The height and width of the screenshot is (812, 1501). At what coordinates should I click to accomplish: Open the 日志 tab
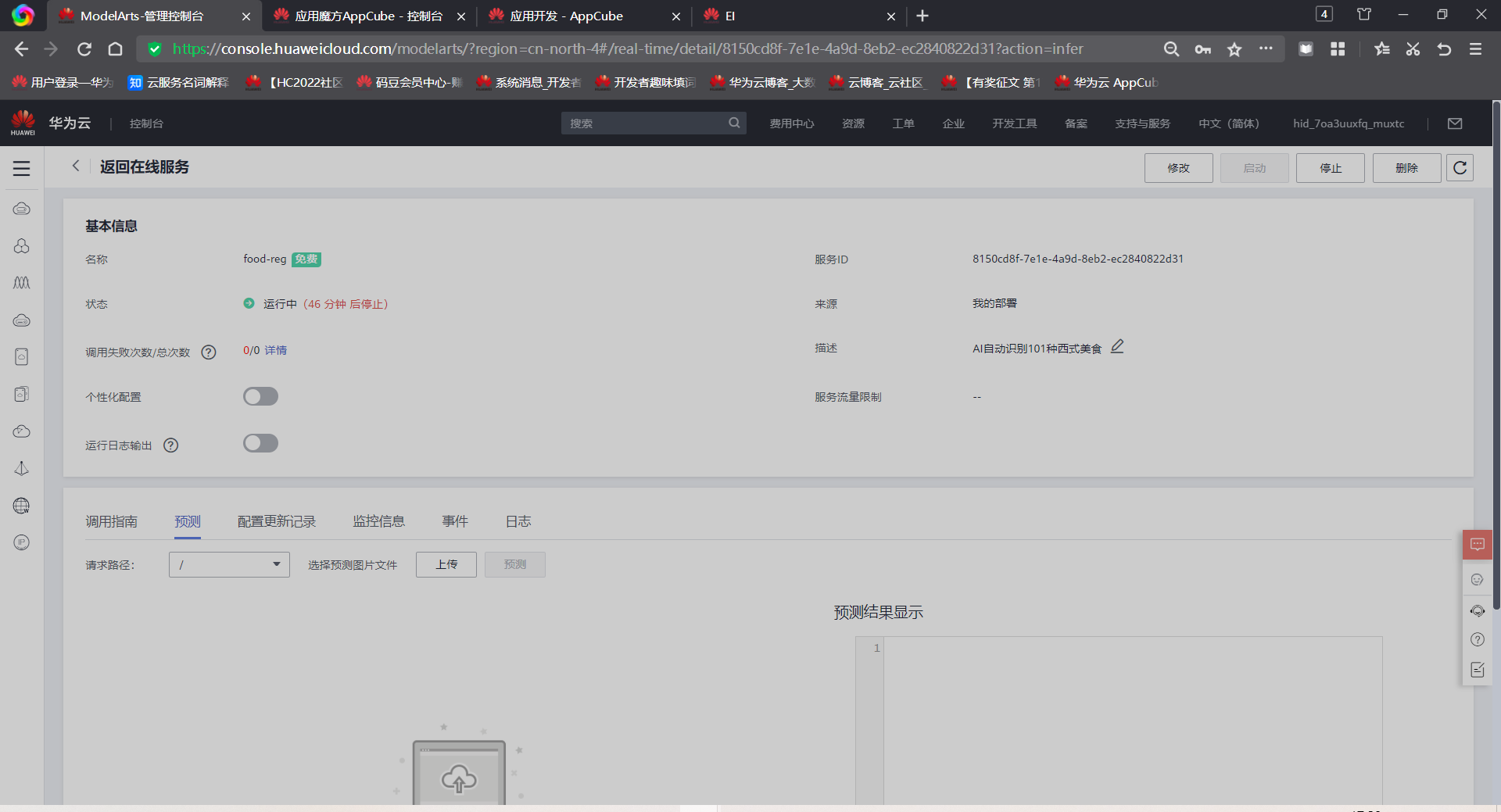point(518,521)
